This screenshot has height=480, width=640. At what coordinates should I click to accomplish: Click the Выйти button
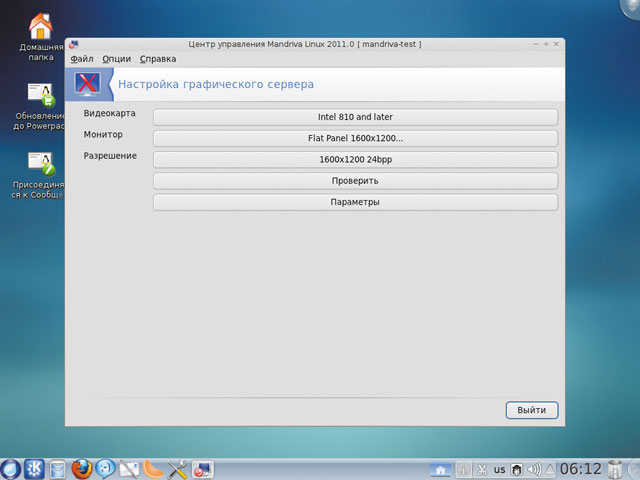[532, 410]
